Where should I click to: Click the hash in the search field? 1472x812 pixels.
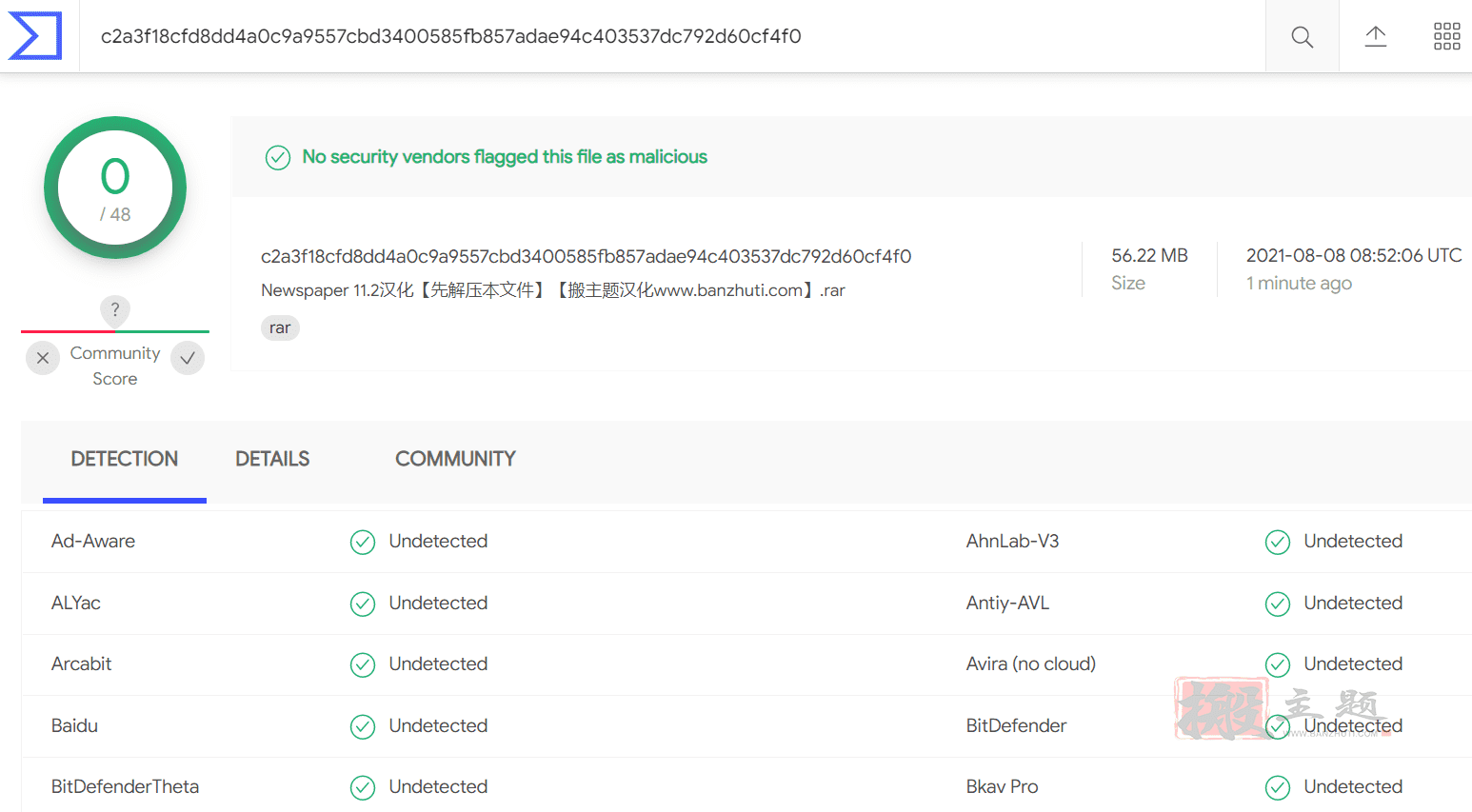coord(451,36)
